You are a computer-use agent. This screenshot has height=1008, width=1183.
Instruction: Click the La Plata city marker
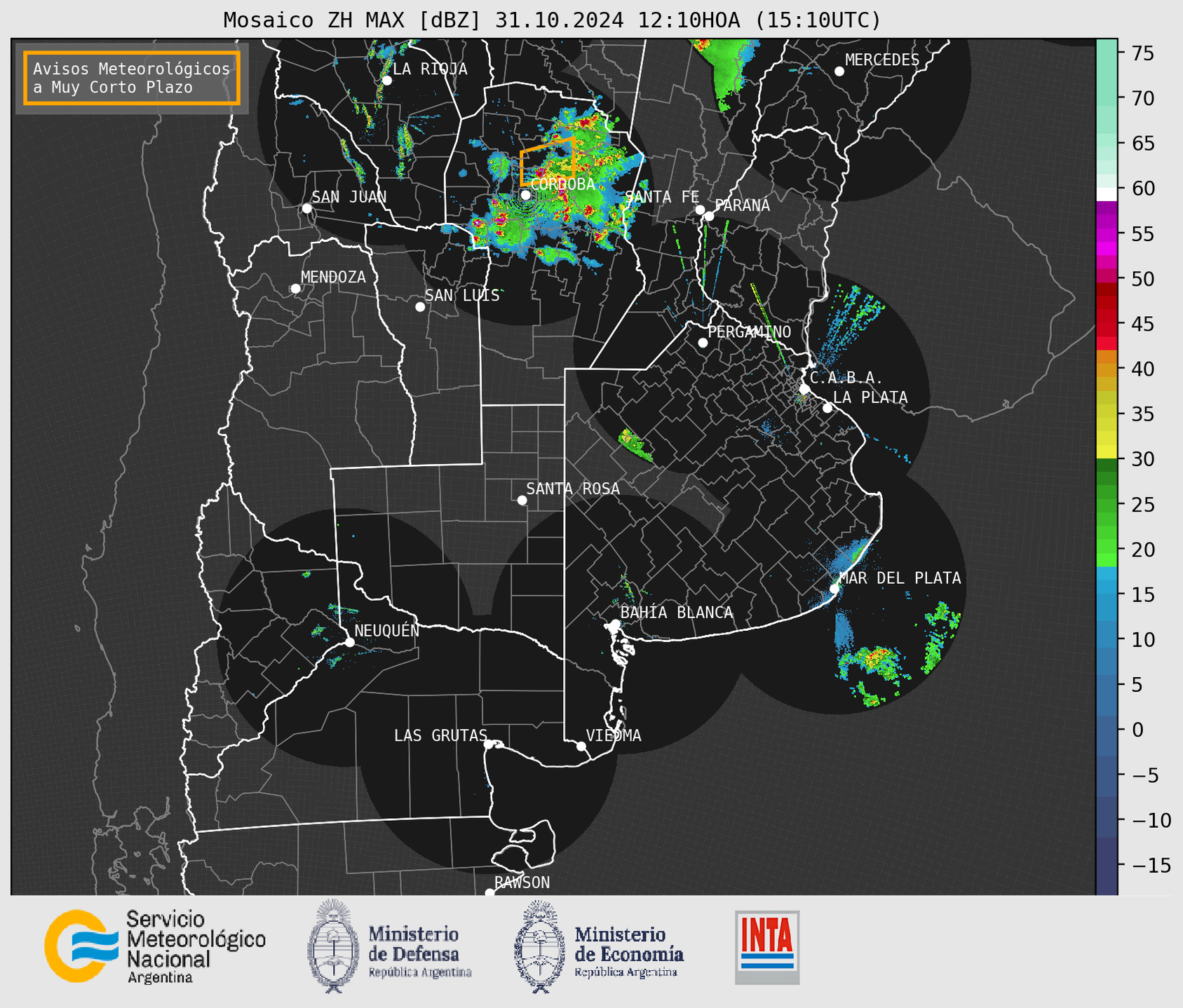[827, 408]
